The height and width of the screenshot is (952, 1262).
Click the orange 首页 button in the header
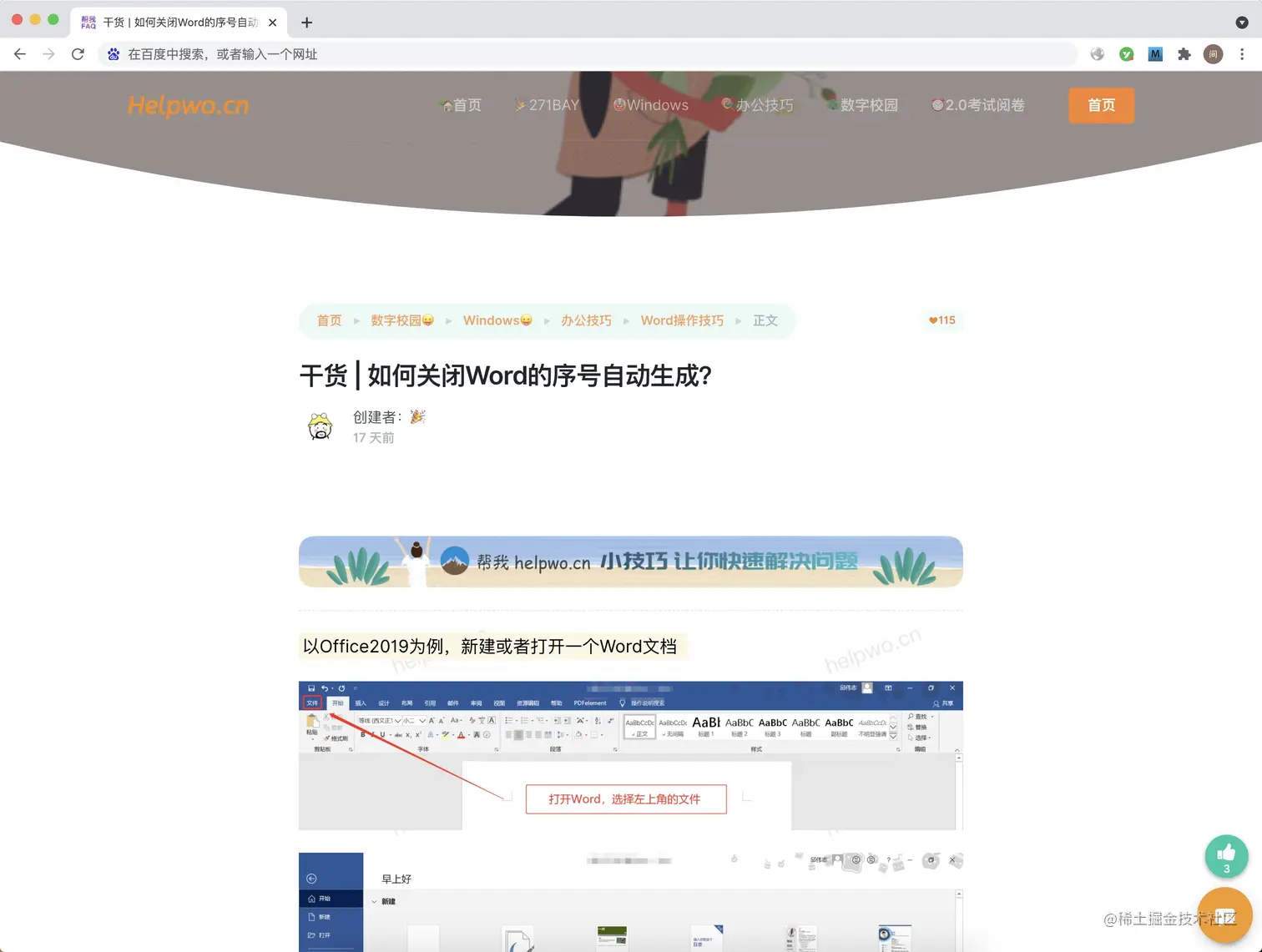(1101, 105)
